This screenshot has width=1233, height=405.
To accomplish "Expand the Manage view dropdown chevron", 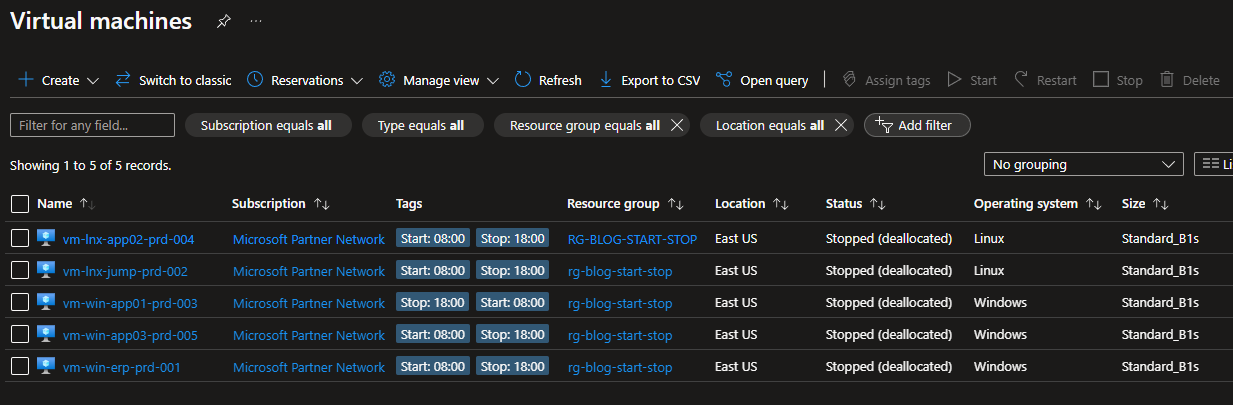I will tap(494, 81).
